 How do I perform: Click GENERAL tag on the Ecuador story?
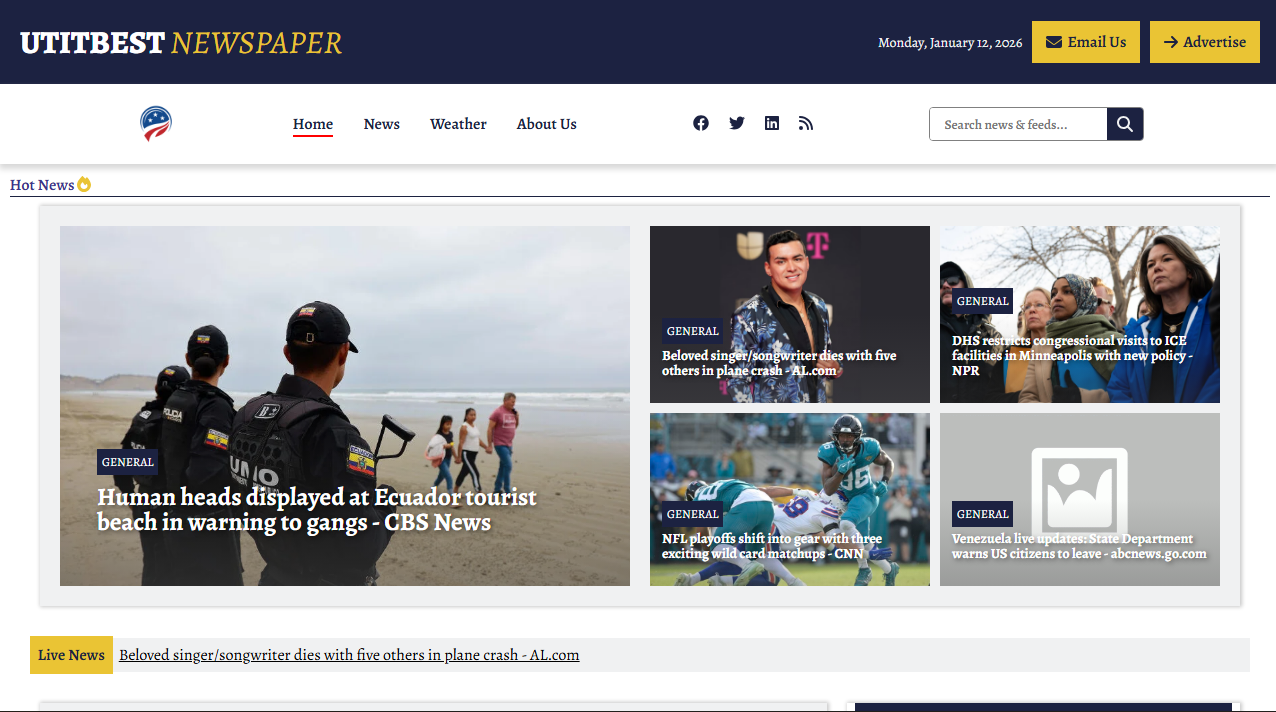128,462
